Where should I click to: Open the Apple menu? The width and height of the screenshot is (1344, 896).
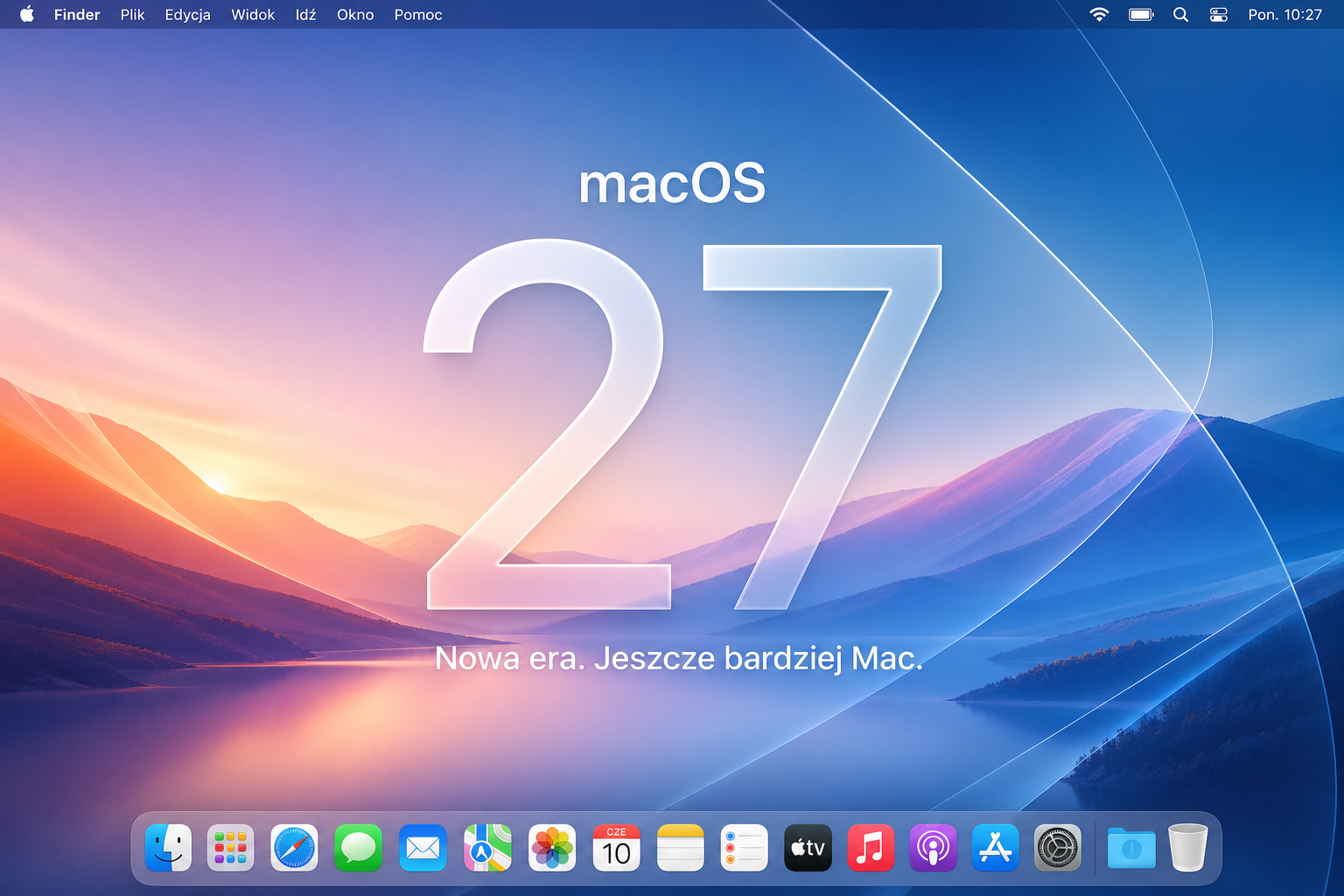point(27,14)
